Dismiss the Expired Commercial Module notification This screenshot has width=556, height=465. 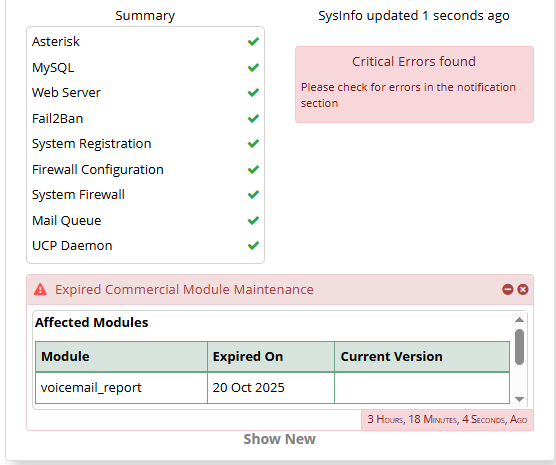coord(523,289)
